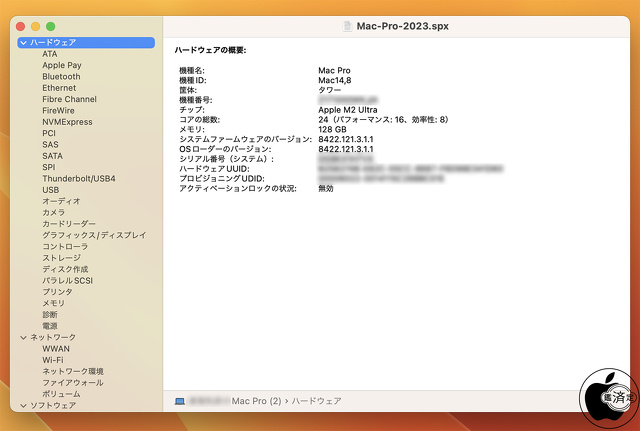Select SPI entry
Screen dimensions: 640x431
pos(49,167)
